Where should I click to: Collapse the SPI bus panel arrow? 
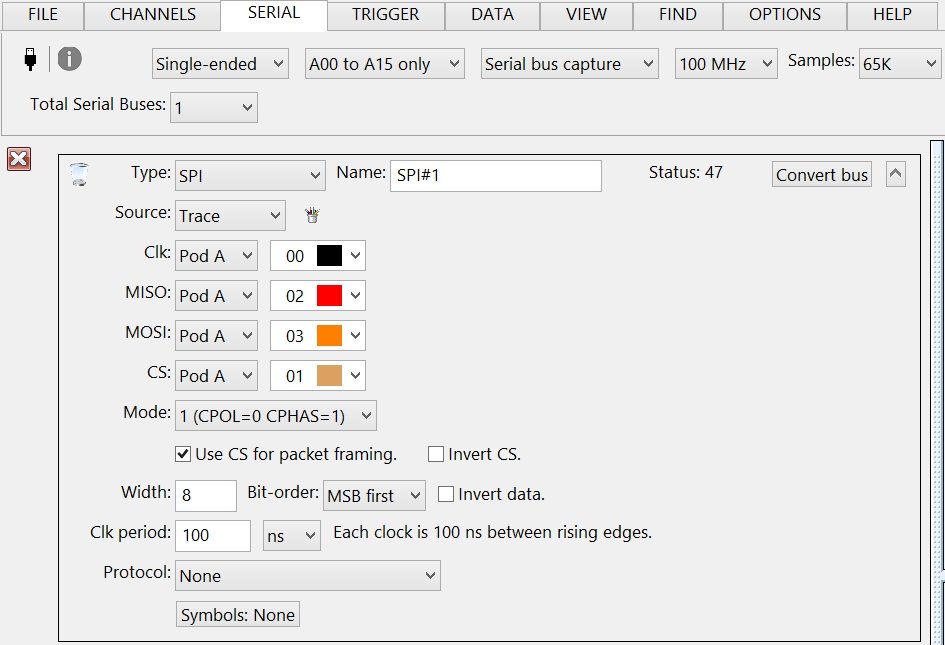tap(896, 174)
